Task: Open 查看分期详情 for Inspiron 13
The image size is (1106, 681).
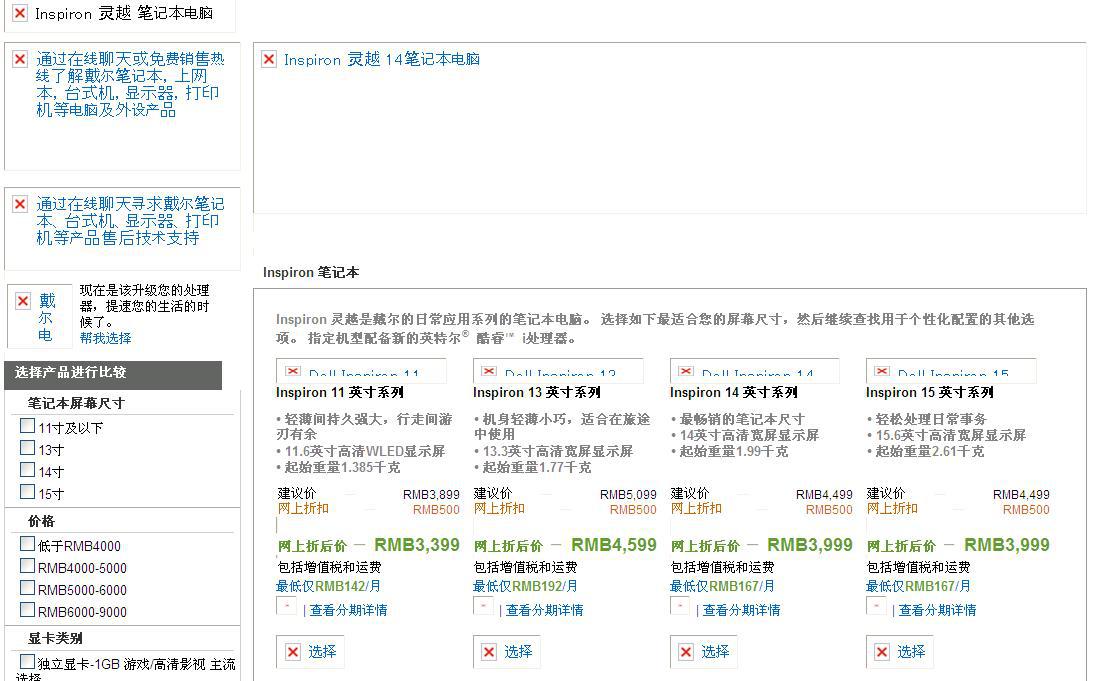Action: coord(545,610)
